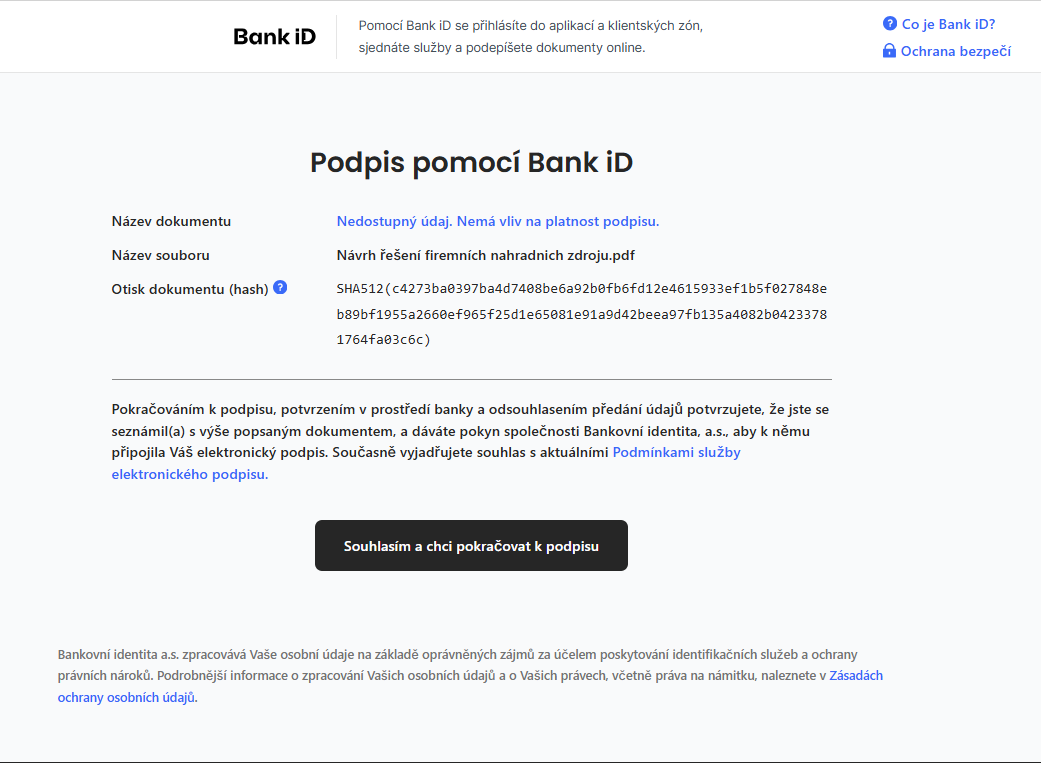Image resolution: width=1041 pixels, height=763 pixels.
Task: Click the SHA512 hash value text
Action: click(x=582, y=314)
